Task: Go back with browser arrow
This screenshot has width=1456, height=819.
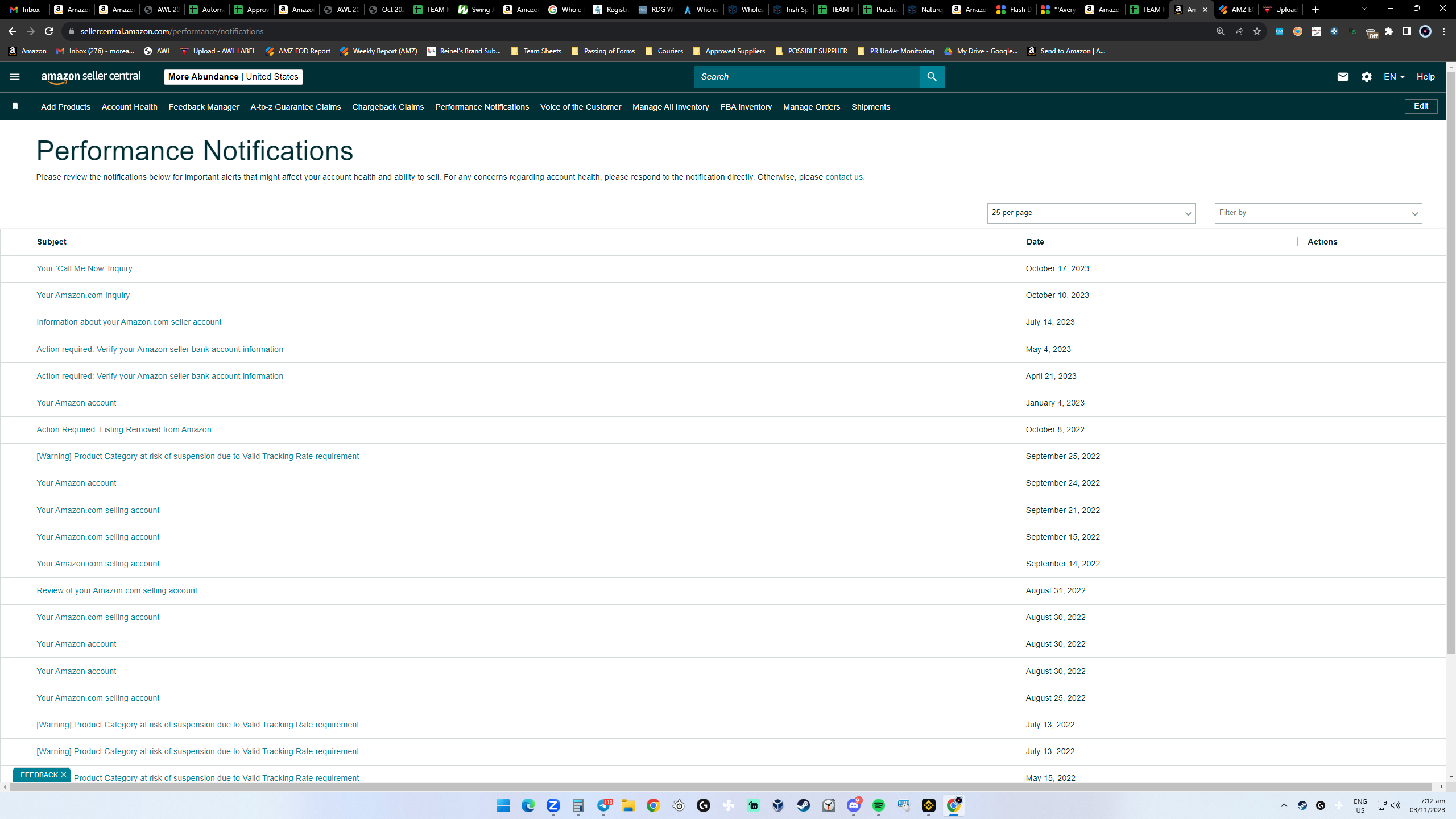Action: [13, 31]
